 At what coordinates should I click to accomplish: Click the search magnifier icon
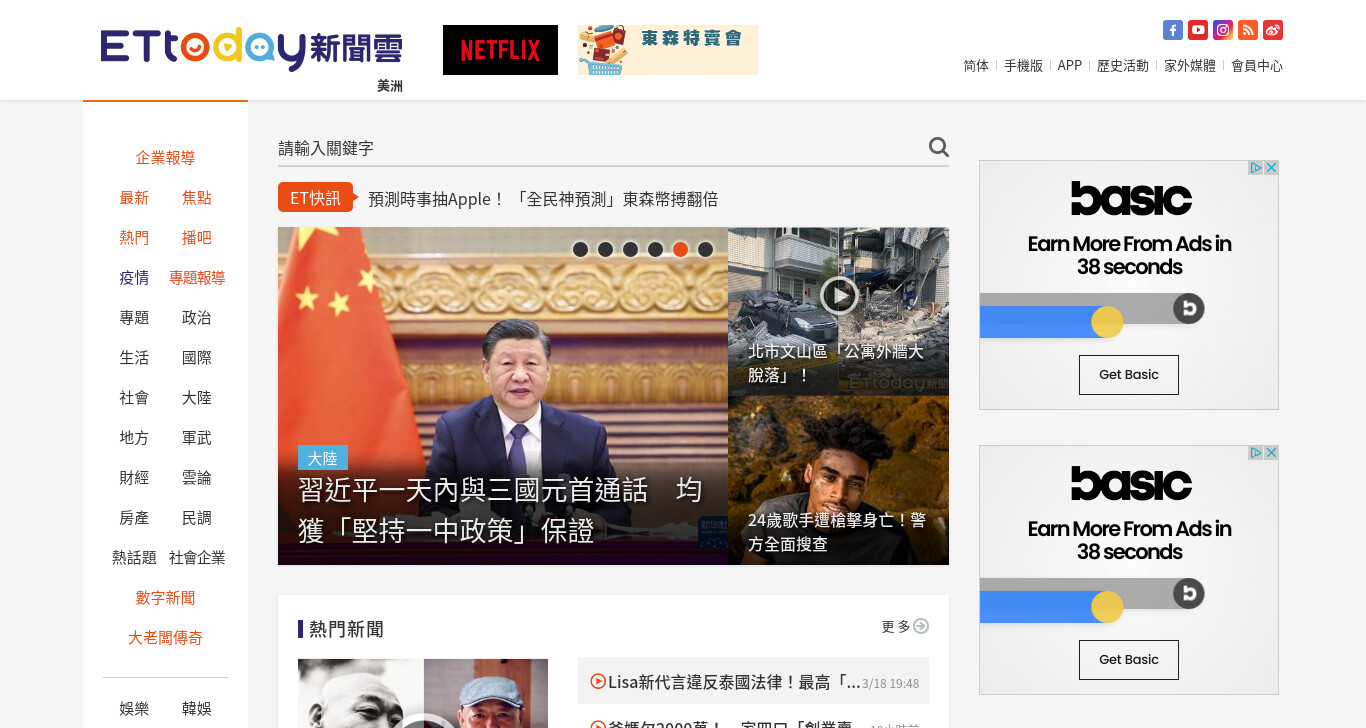938,147
